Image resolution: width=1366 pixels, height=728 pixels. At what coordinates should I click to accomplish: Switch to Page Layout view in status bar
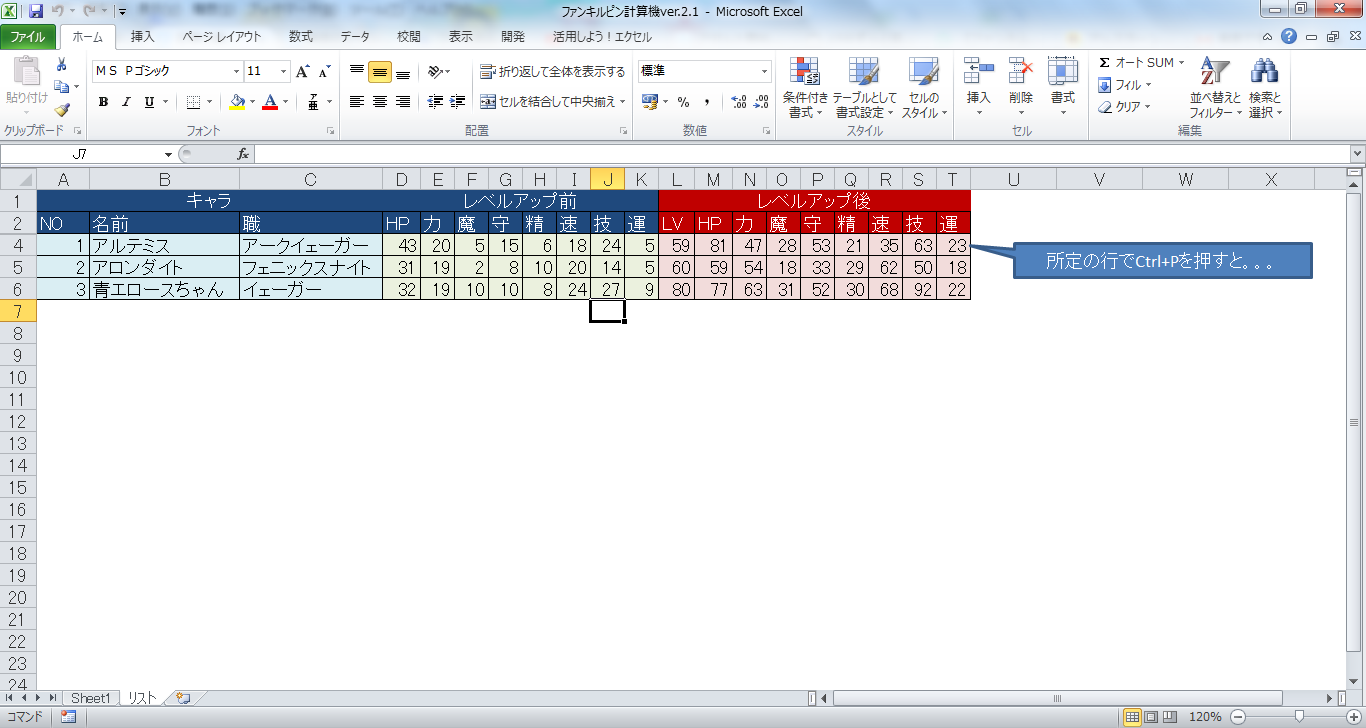pos(1151,717)
